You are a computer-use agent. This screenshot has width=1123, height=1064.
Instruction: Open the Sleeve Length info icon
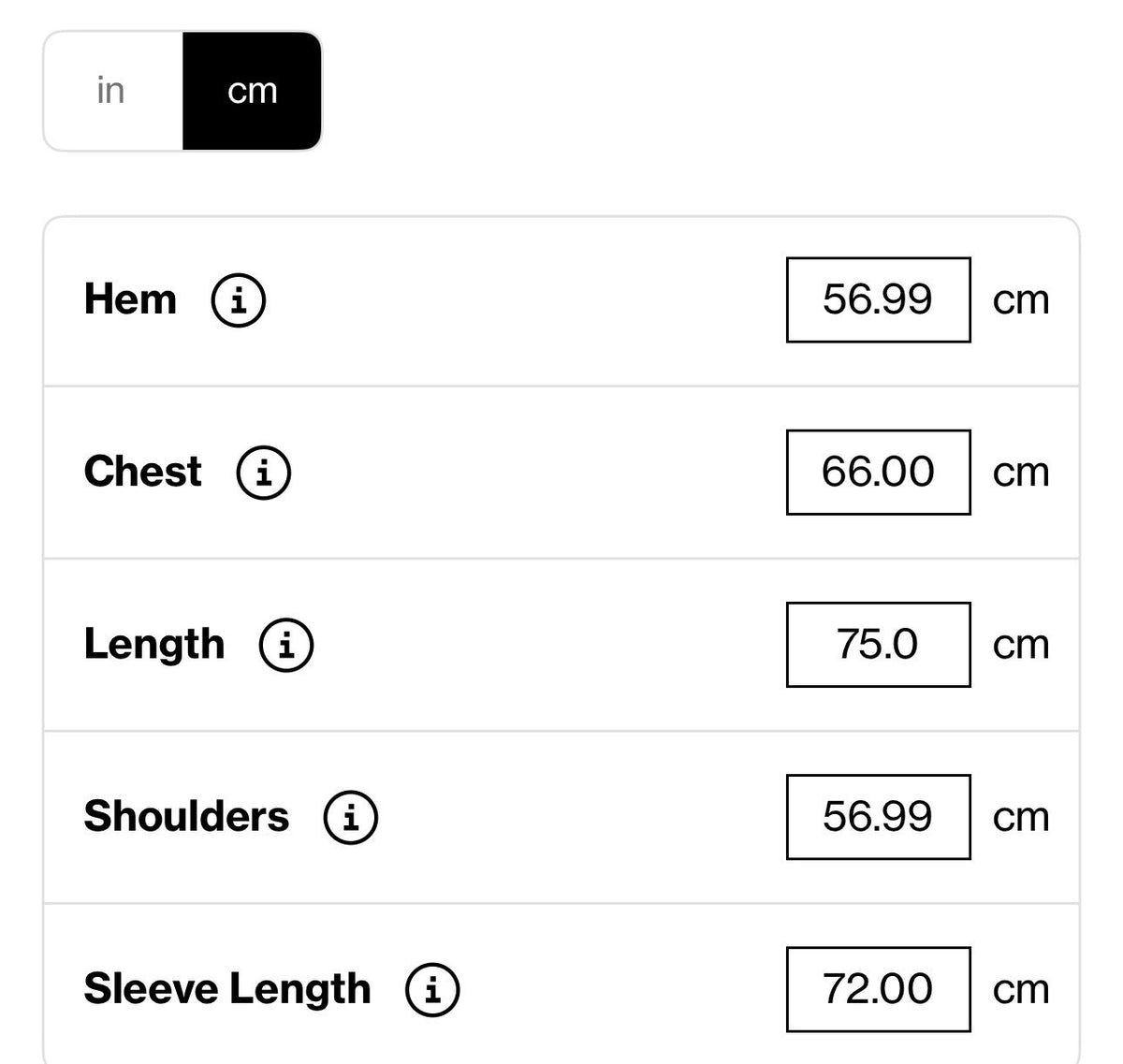(432, 989)
